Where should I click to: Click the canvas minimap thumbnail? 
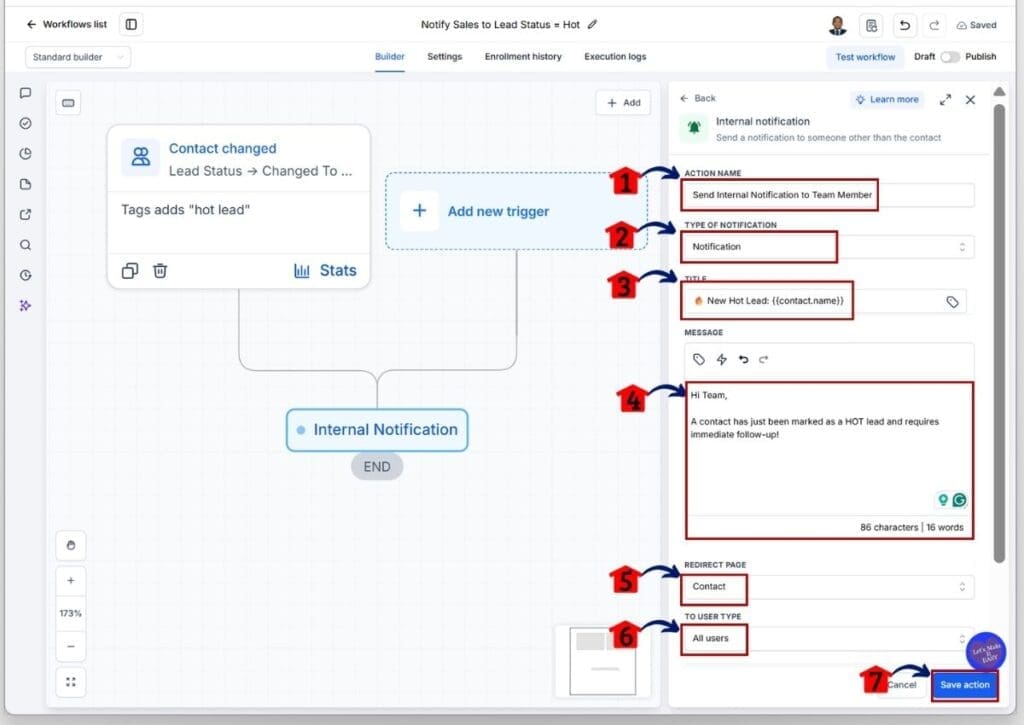(602, 661)
